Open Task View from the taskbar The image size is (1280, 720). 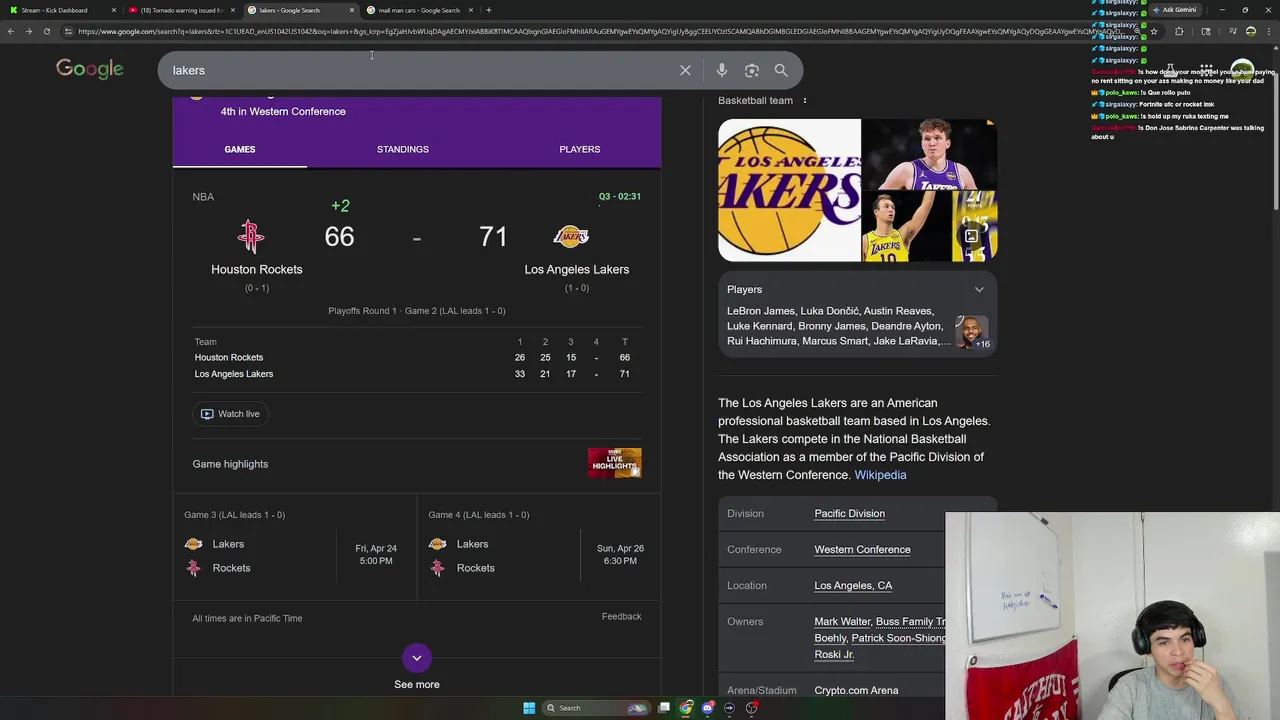click(664, 708)
